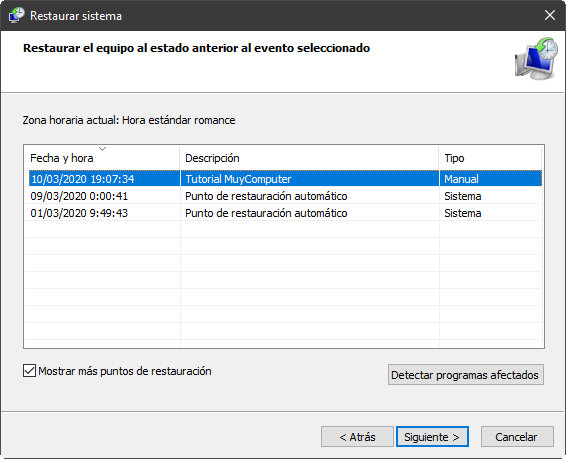Click the monitor with clock restore graphic
Image resolution: width=566 pixels, height=459 pixels.
coord(536,58)
